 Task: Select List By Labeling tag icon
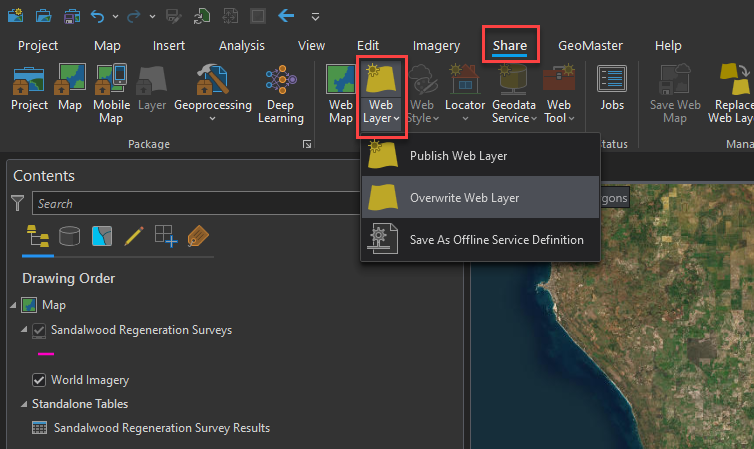(197, 236)
